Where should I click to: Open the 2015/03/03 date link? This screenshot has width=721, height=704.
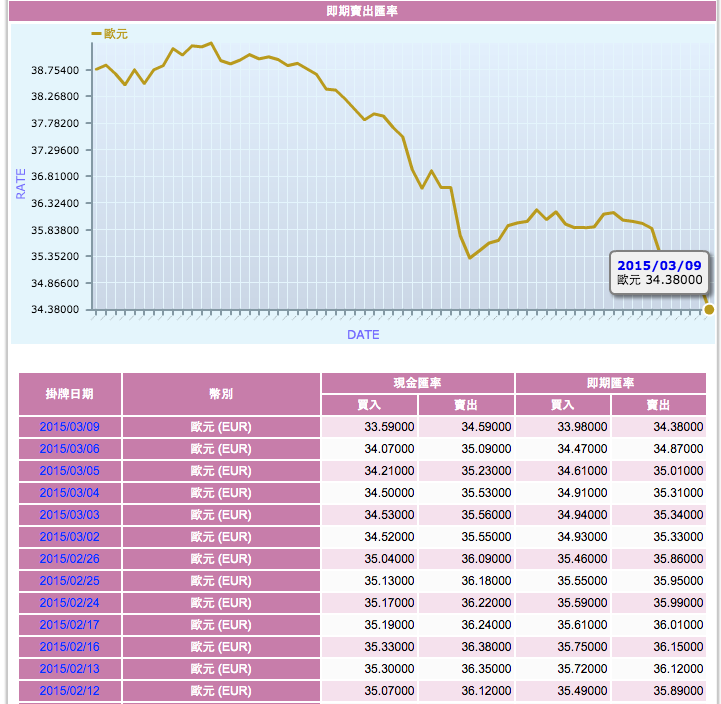[x=69, y=515]
